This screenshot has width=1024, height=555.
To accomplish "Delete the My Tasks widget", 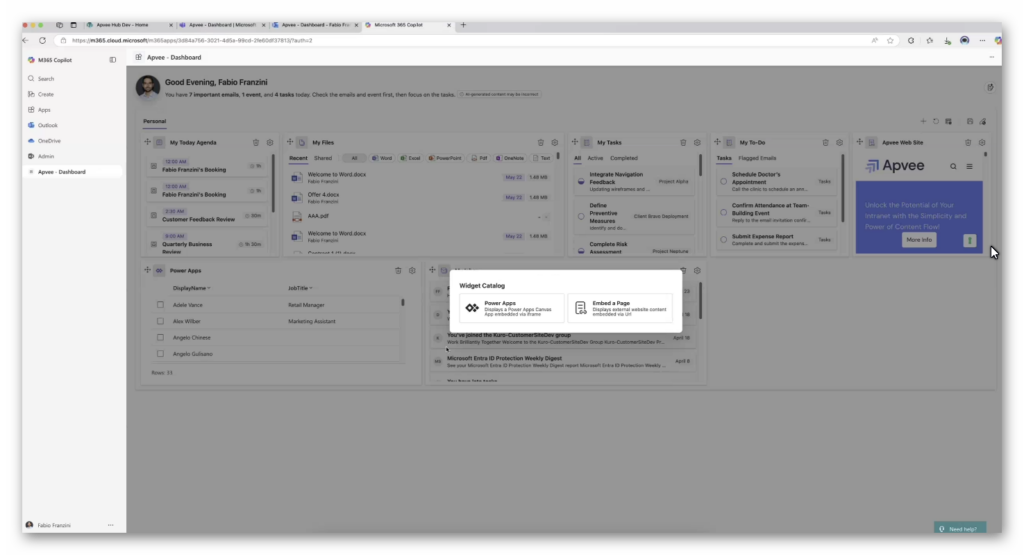I will coord(683,142).
